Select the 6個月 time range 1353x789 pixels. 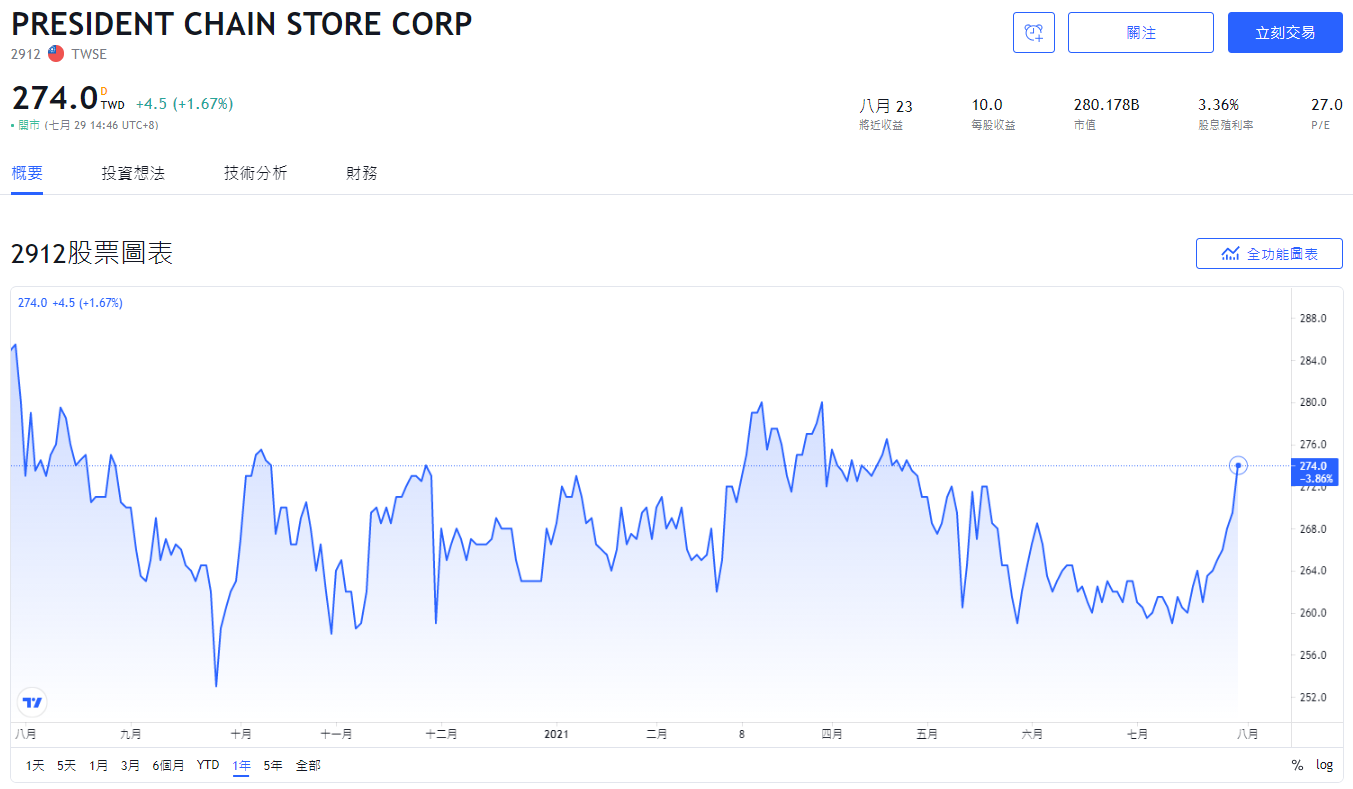(168, 765)
